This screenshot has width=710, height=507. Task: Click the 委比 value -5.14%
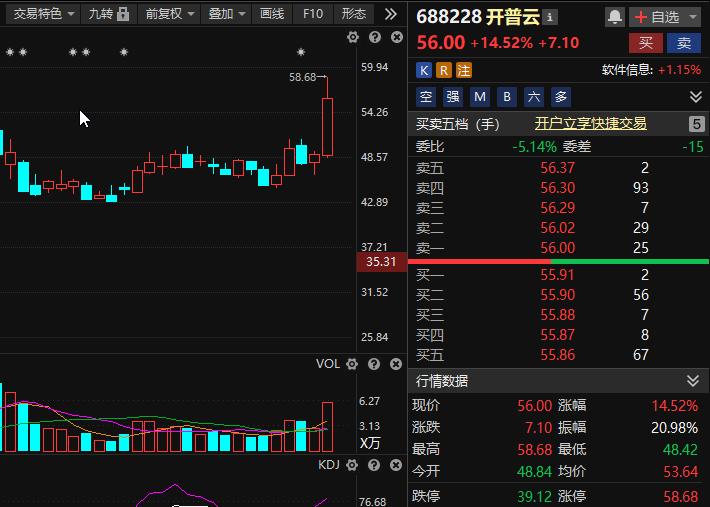pos(534,147)
